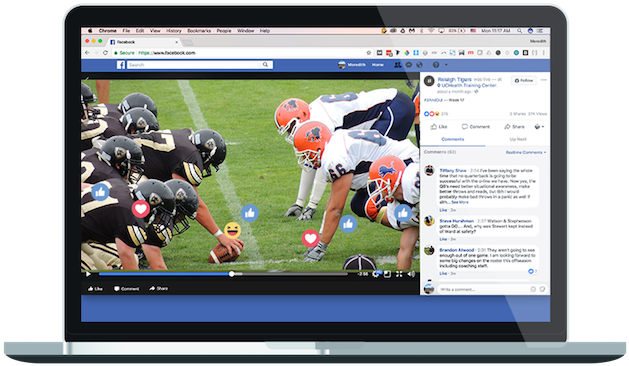Open the post-as profile dropdown
629x366 pixels.
(539, 127)
